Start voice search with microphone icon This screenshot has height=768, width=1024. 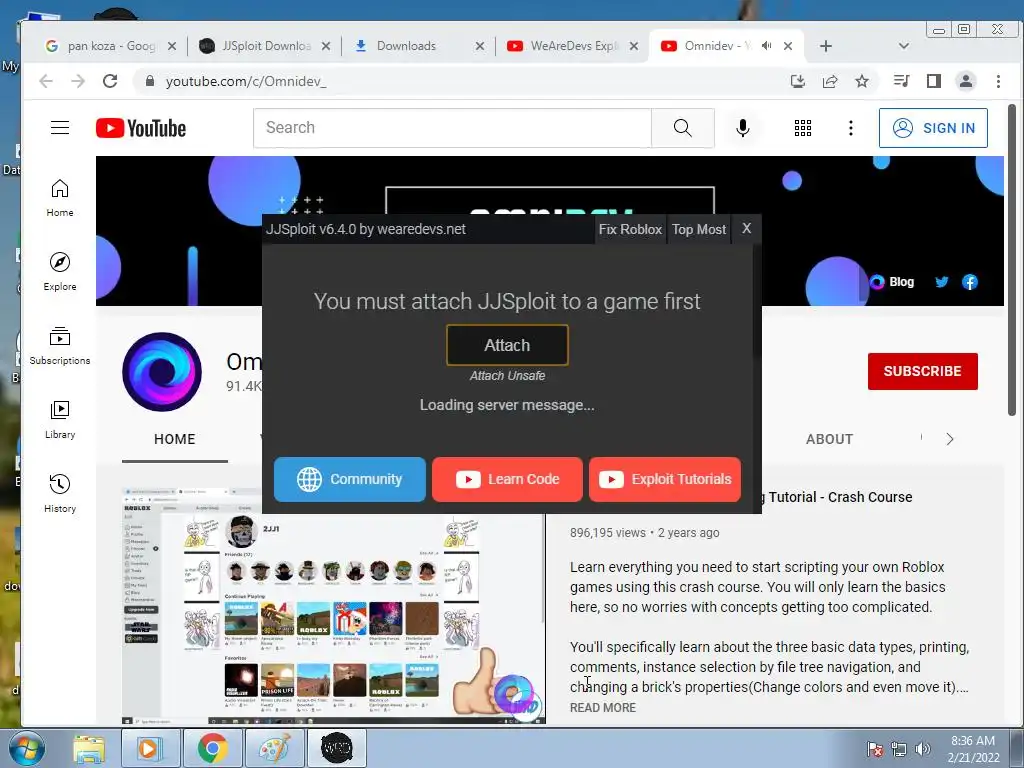click(742, 128)
